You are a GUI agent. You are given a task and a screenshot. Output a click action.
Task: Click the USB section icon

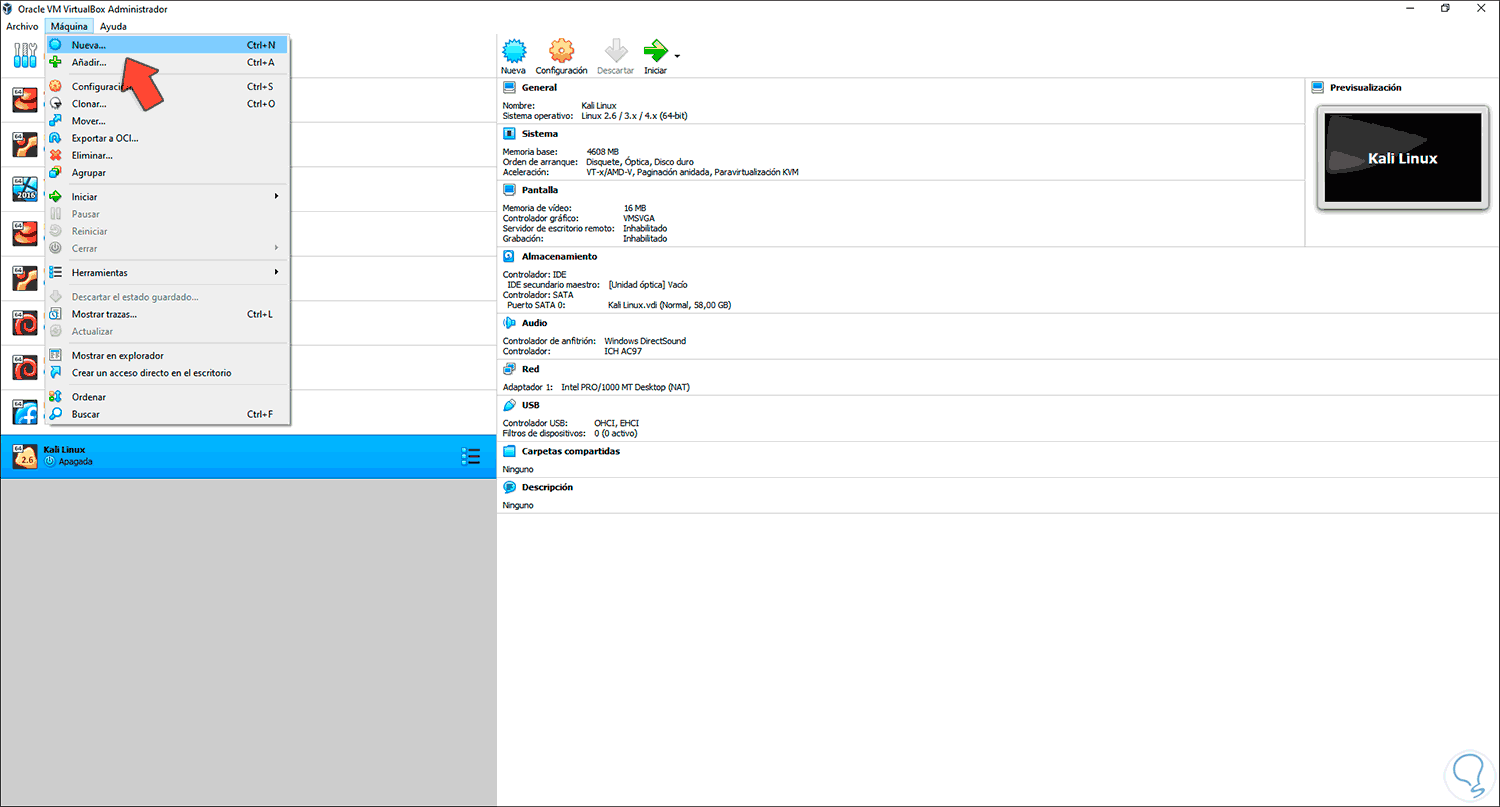pyautogui.click(x=509, y=405)
